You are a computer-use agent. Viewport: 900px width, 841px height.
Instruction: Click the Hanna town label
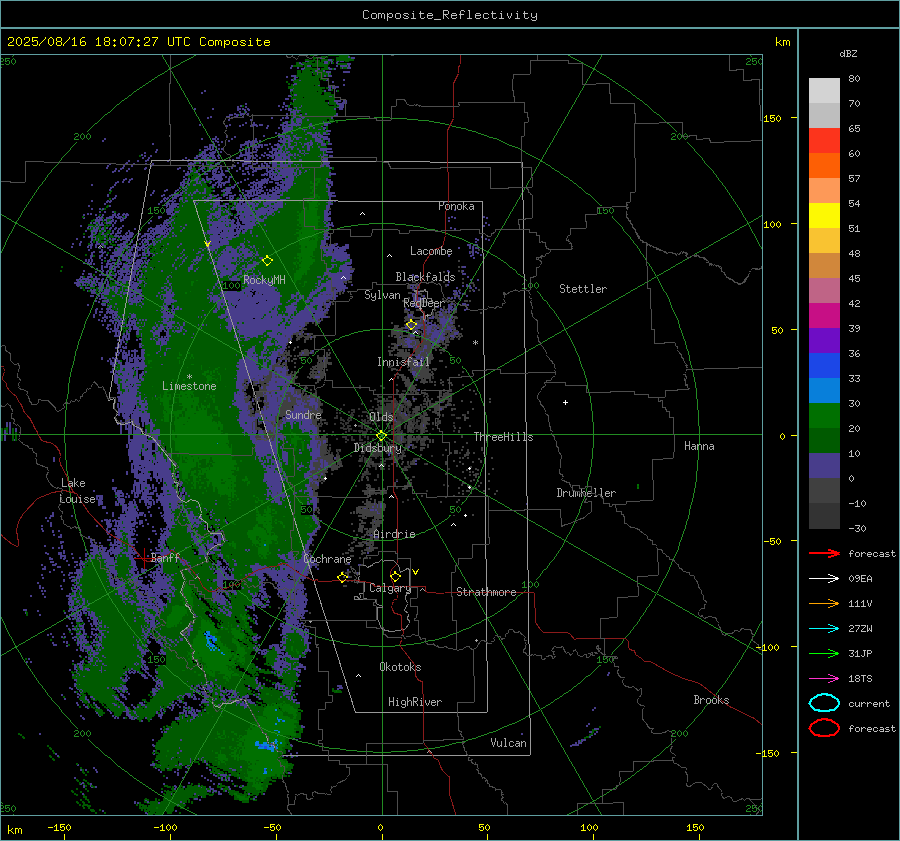tap(699, 446)
